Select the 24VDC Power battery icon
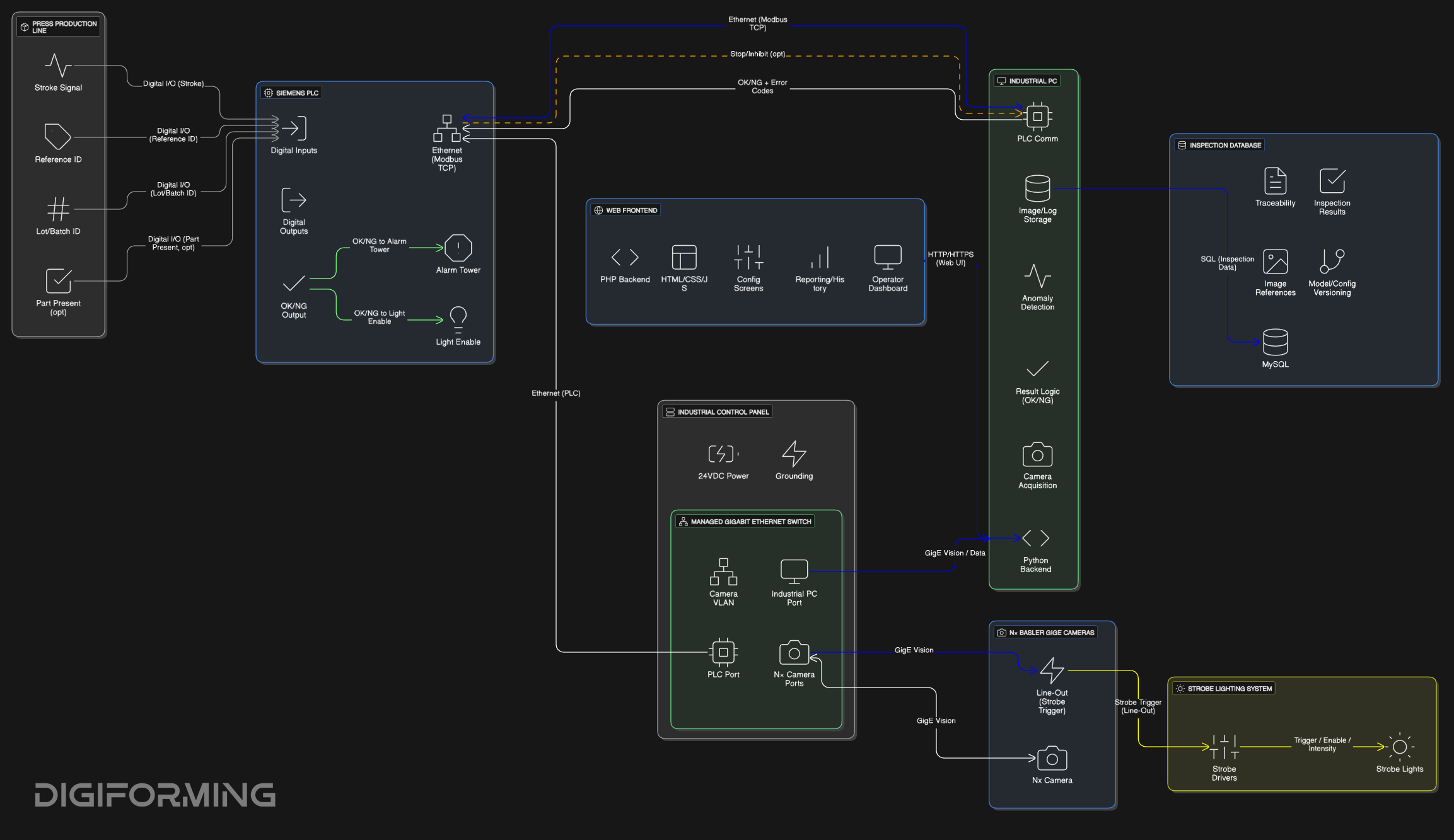1454x840 pixels. click(723, 454)
